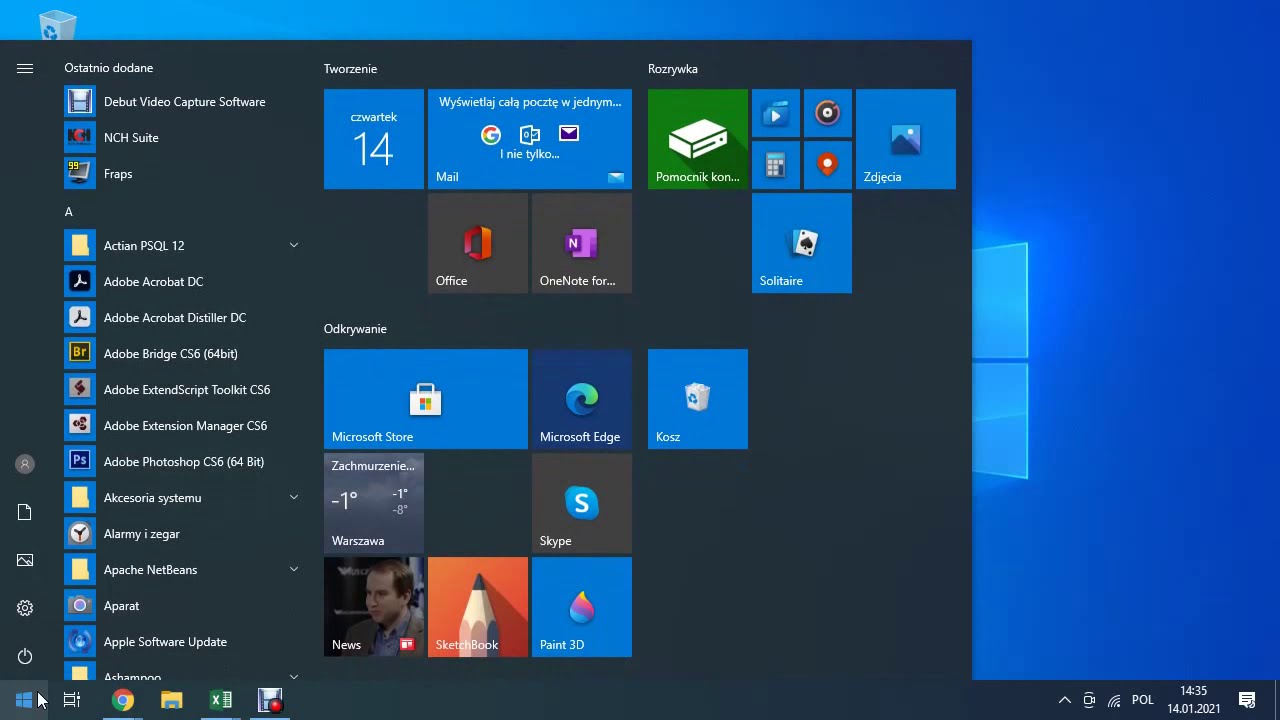Viewport: 1280px width, 720px height.
Task: Launch Adobe Acrobat DC
Action: coord(184,282)
